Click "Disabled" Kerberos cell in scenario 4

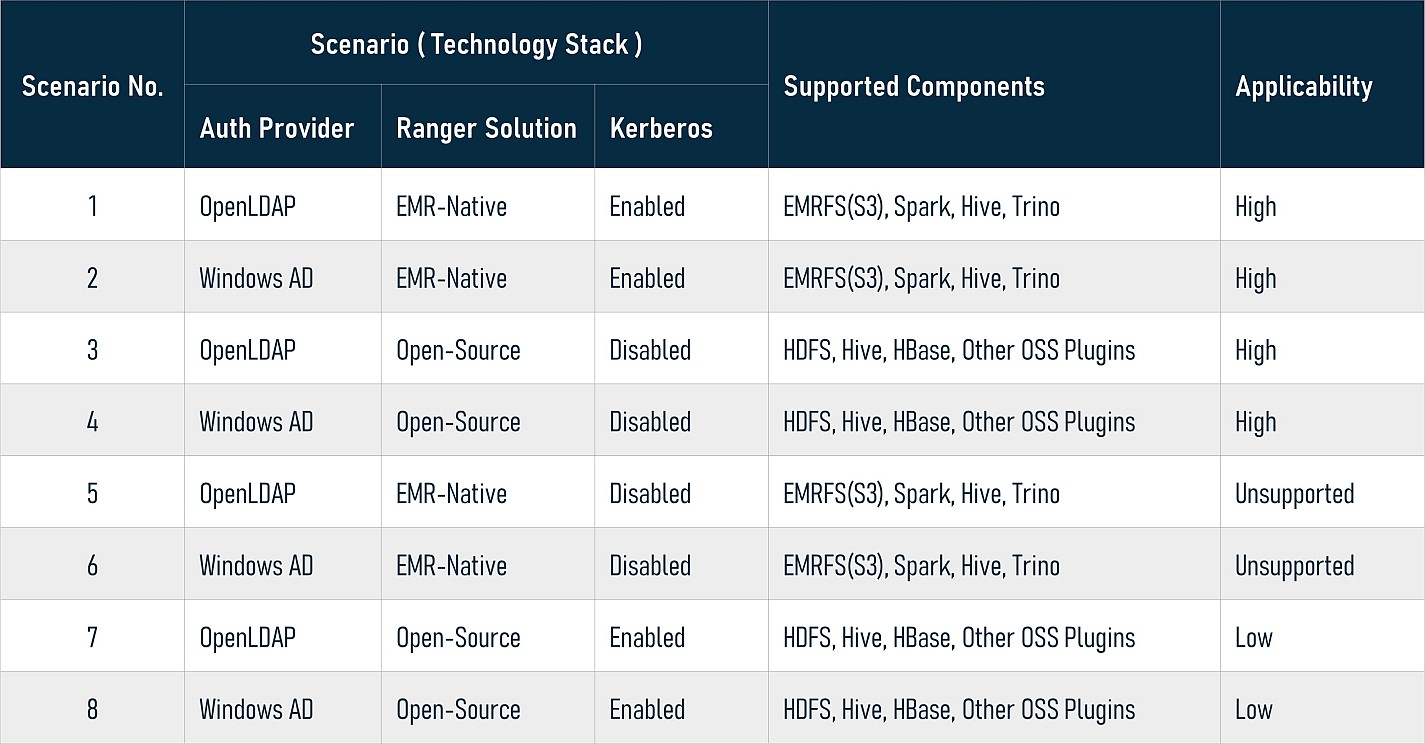click(650, 422)
